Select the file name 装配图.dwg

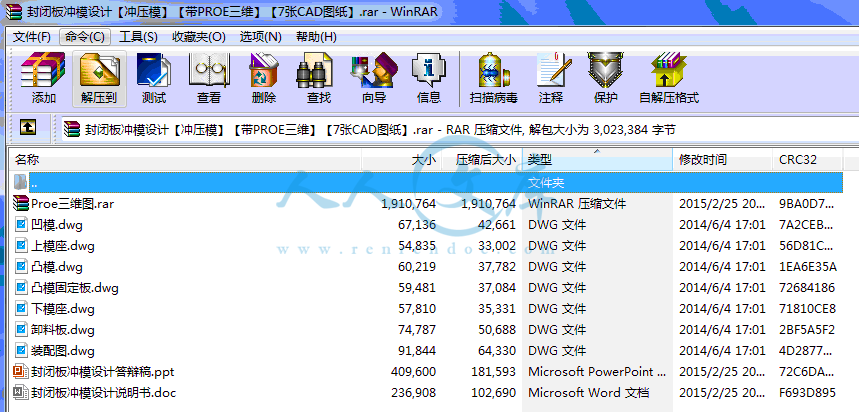click(62, 351)
